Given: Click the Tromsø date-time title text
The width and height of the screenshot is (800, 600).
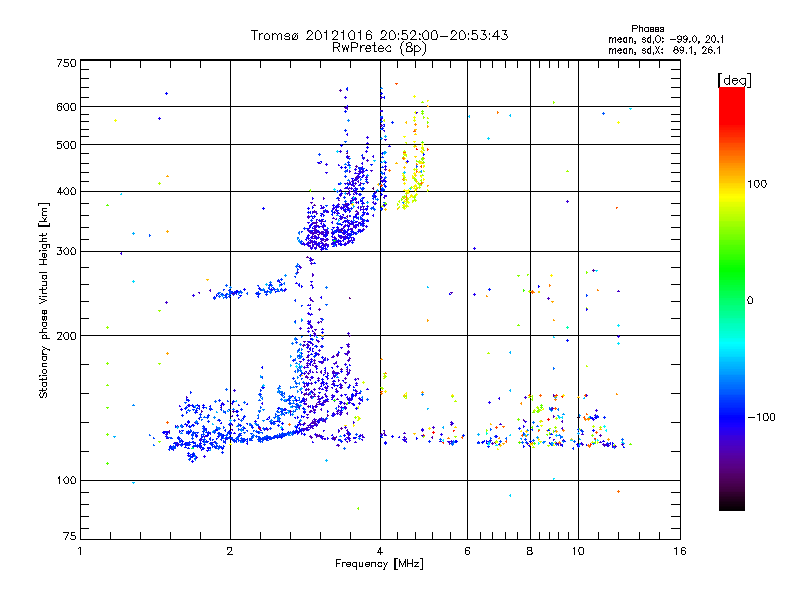Looking at the screenshot, I should [x=379, y=35].
